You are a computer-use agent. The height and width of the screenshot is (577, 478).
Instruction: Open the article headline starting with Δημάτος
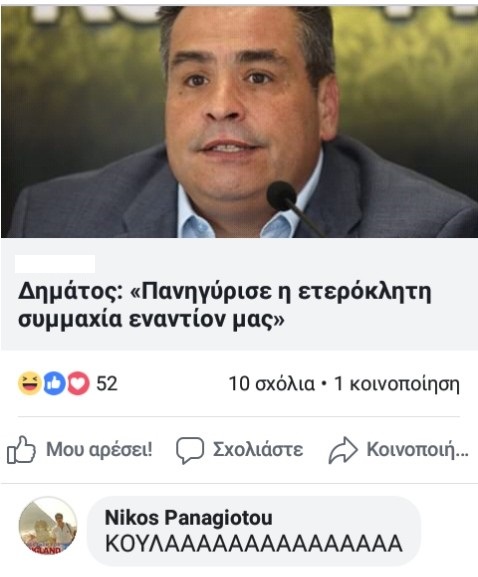pos(224,305)
